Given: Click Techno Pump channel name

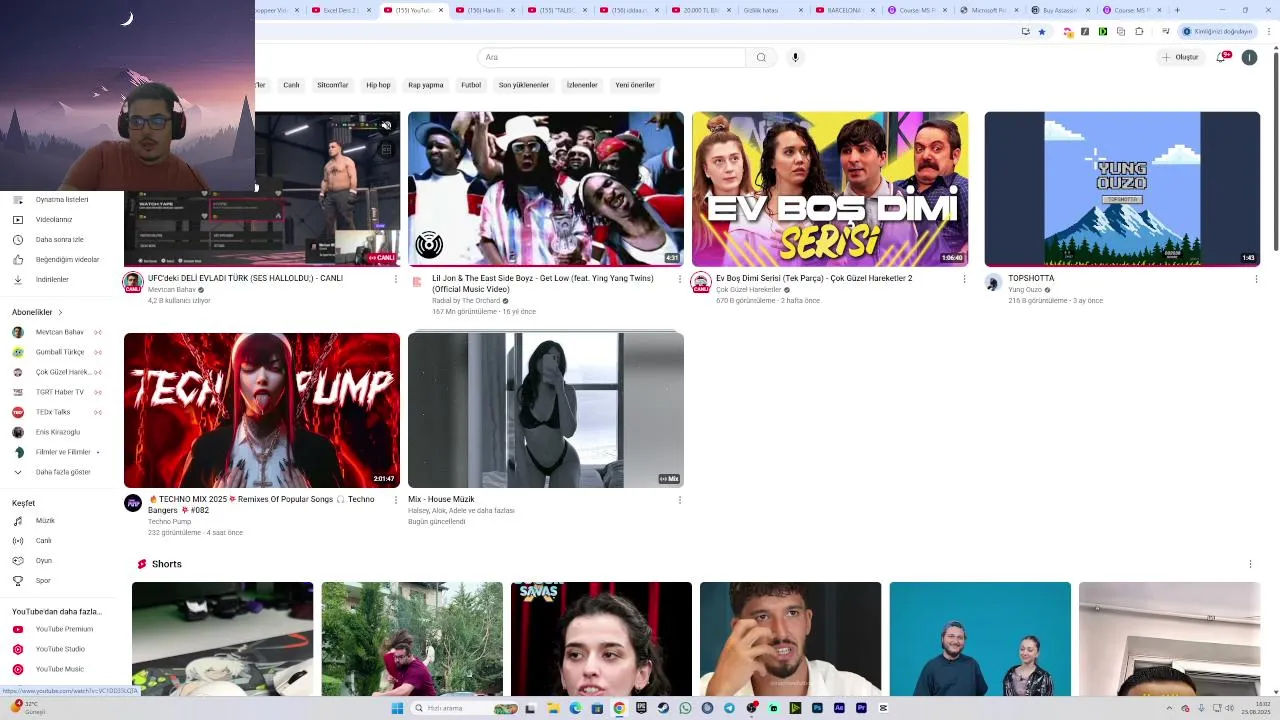Looking at the screenshot, I should tap(169, 522).
